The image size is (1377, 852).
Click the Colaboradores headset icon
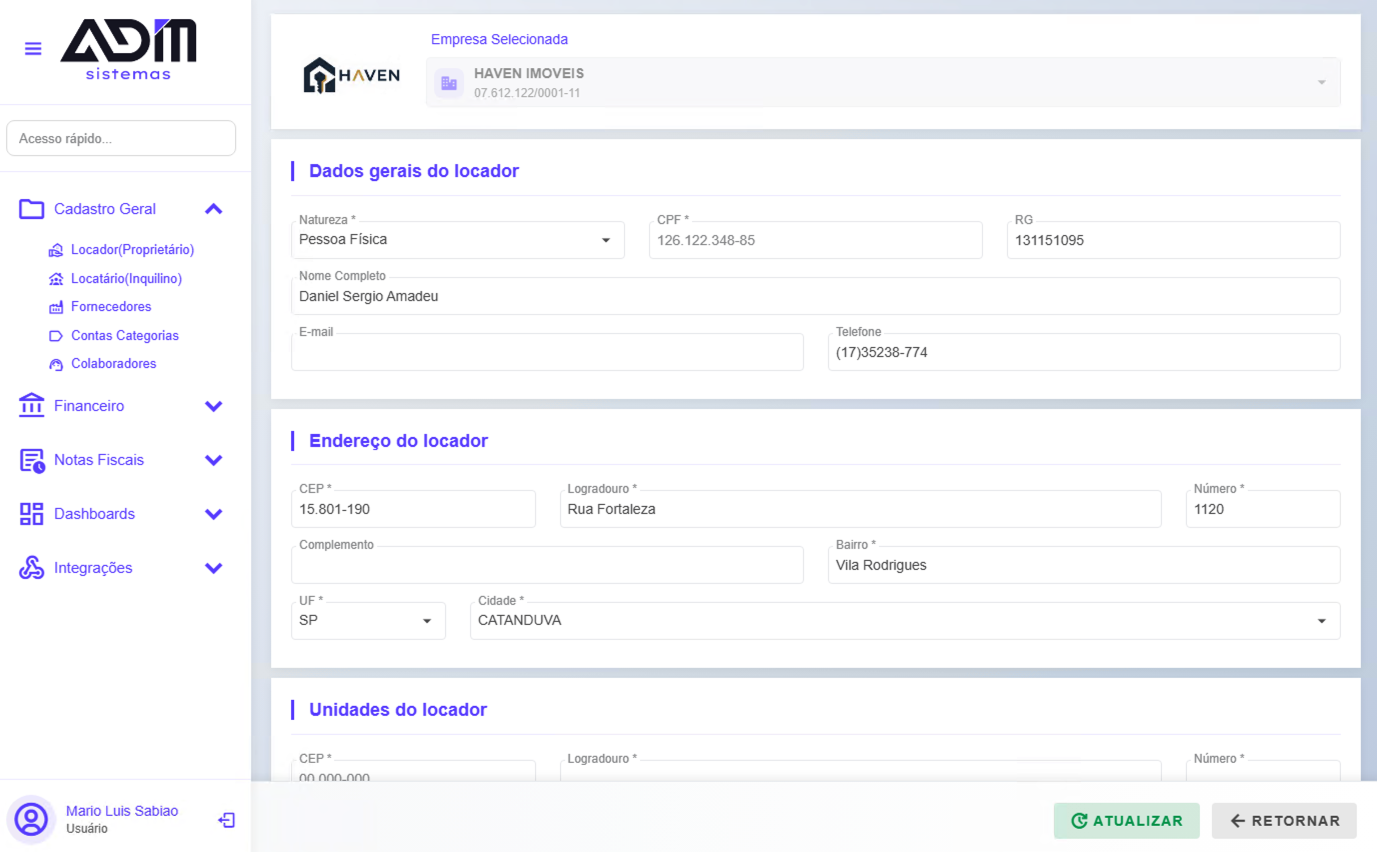56,364
